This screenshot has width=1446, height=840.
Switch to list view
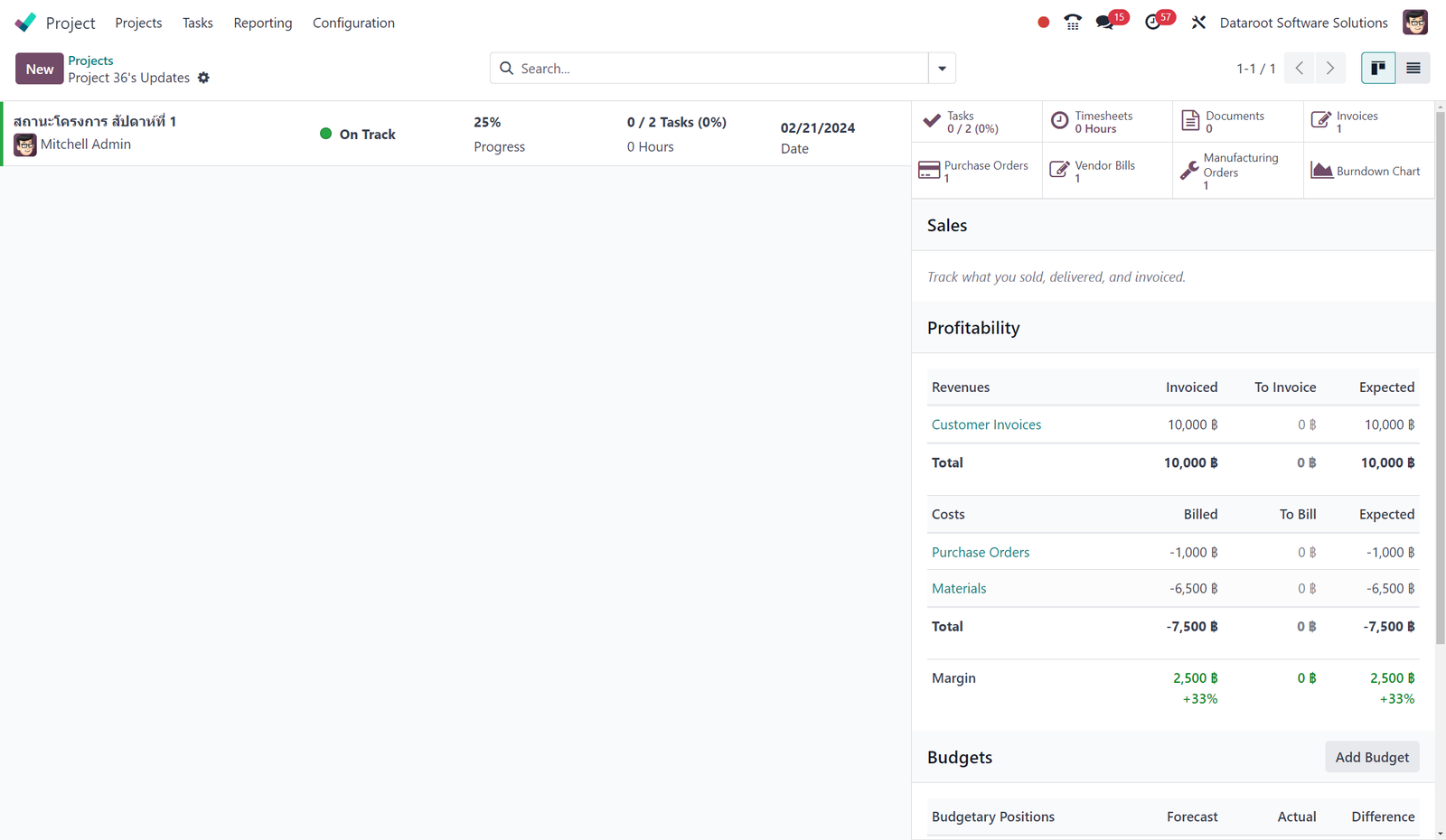[1413, 69]
